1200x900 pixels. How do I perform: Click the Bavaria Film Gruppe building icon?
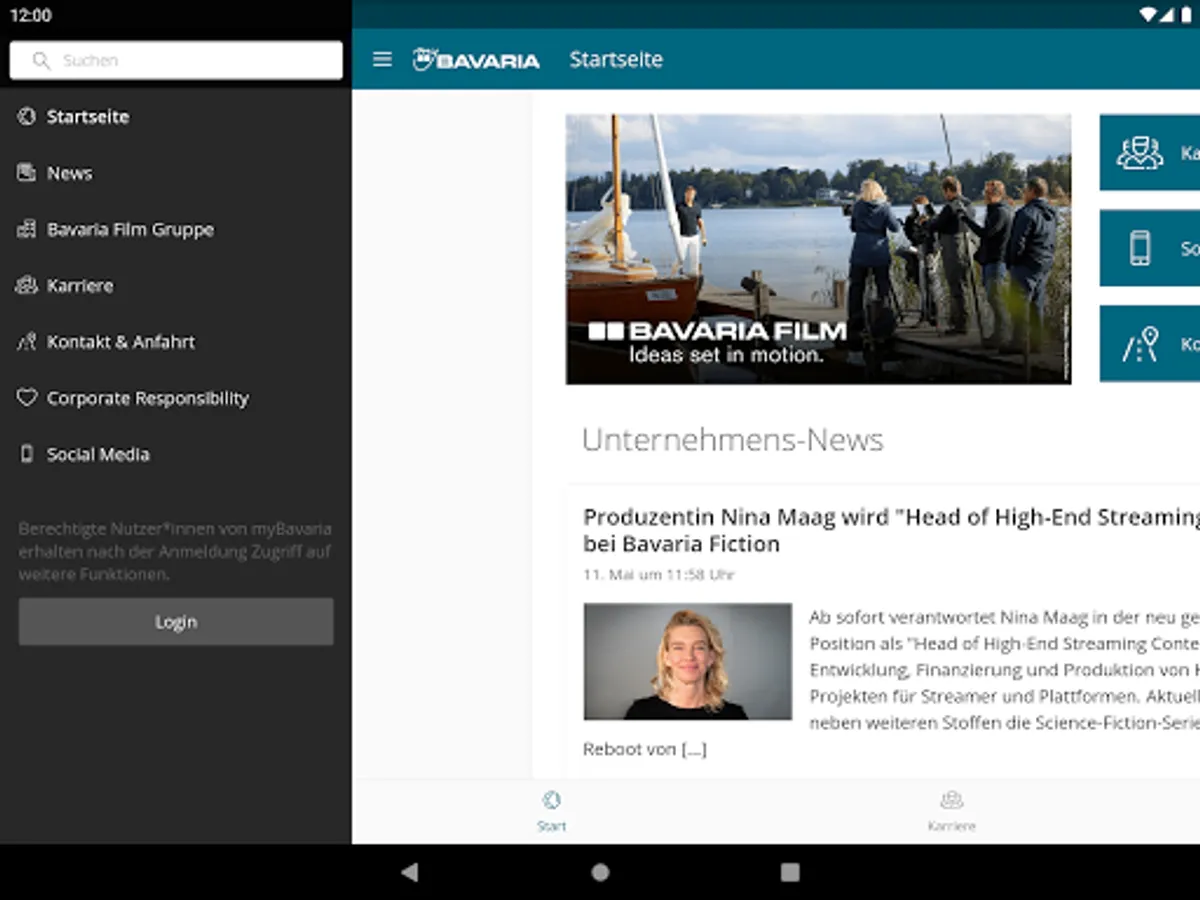point(26,229)
